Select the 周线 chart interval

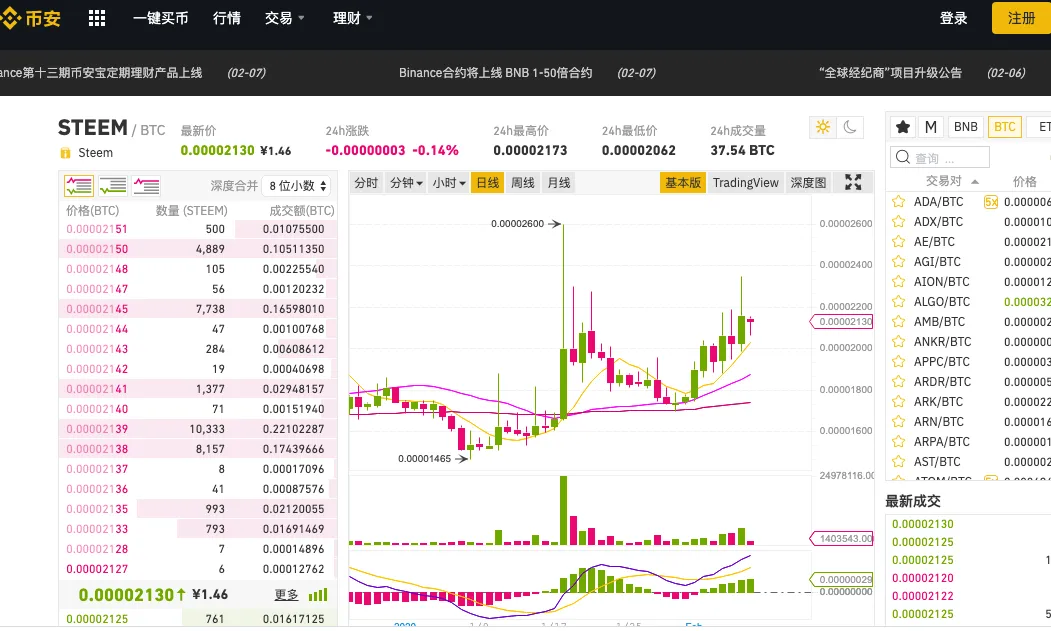coord(523,182)
